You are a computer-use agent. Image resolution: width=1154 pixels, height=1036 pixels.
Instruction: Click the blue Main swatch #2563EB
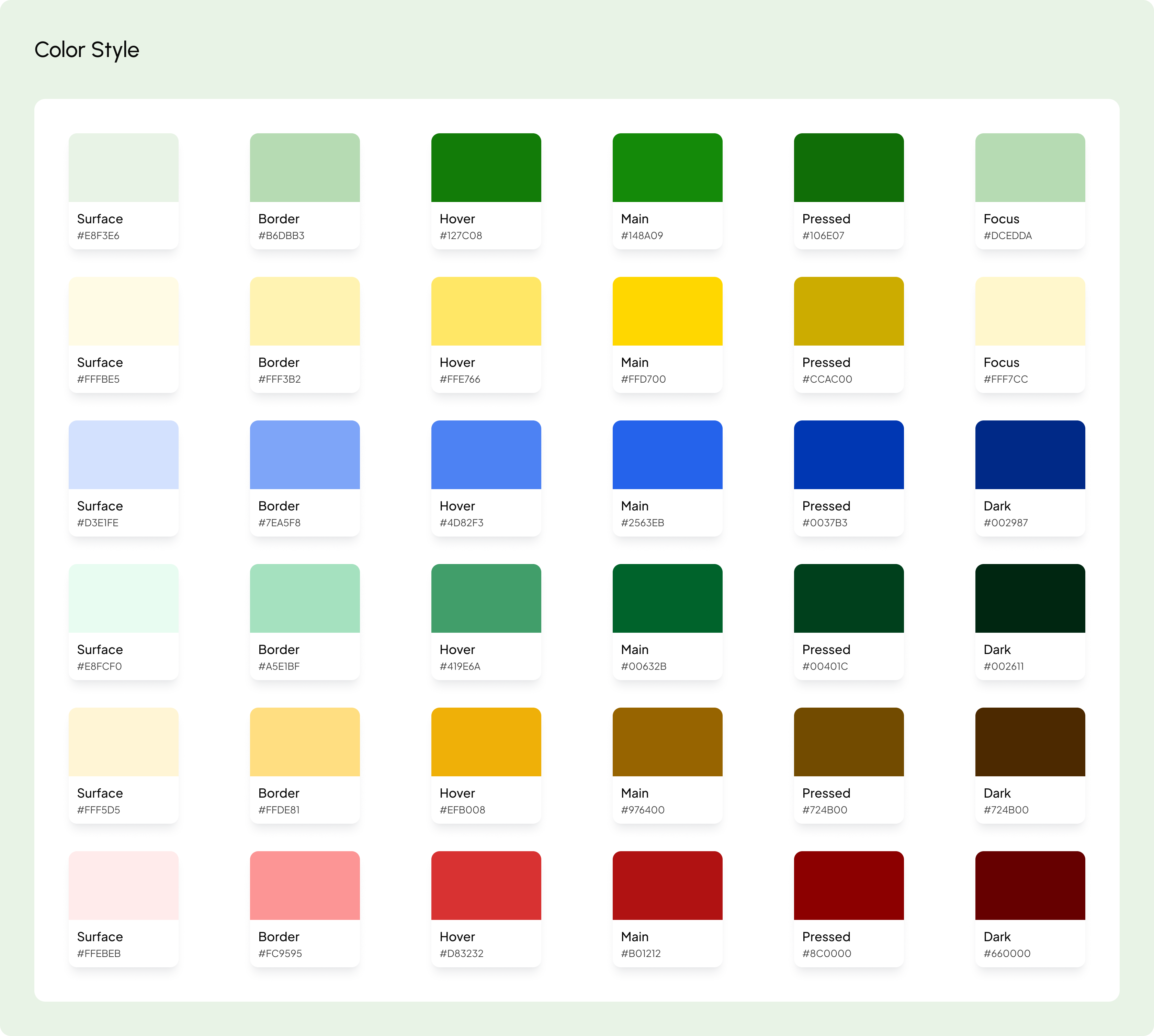(667, 454)
